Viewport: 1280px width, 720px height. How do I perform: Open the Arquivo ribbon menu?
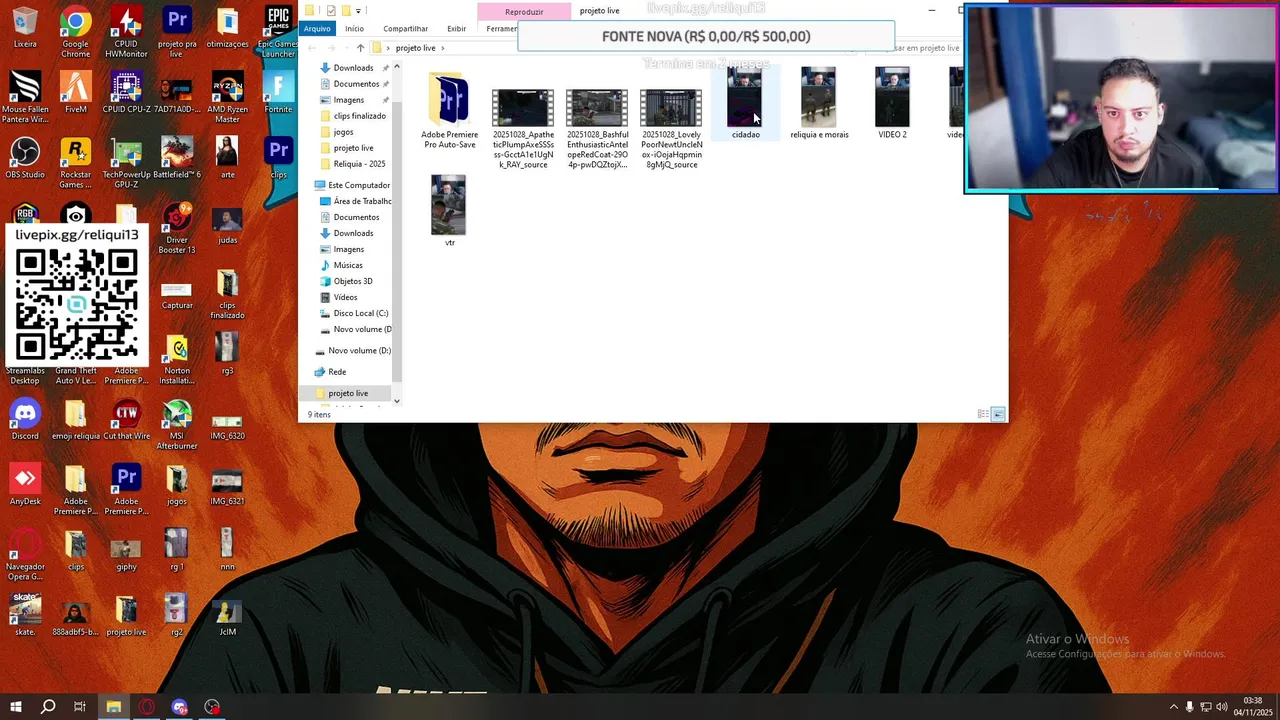point(317,29)
